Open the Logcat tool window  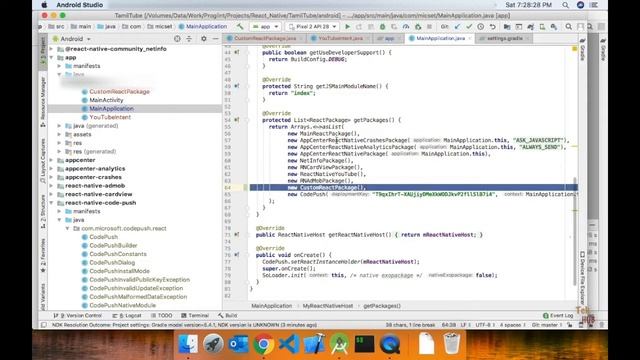[x=127, y=316]
